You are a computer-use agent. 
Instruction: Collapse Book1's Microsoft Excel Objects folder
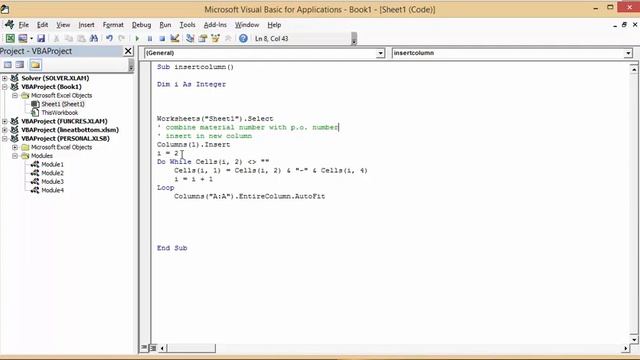click(15, 95)
